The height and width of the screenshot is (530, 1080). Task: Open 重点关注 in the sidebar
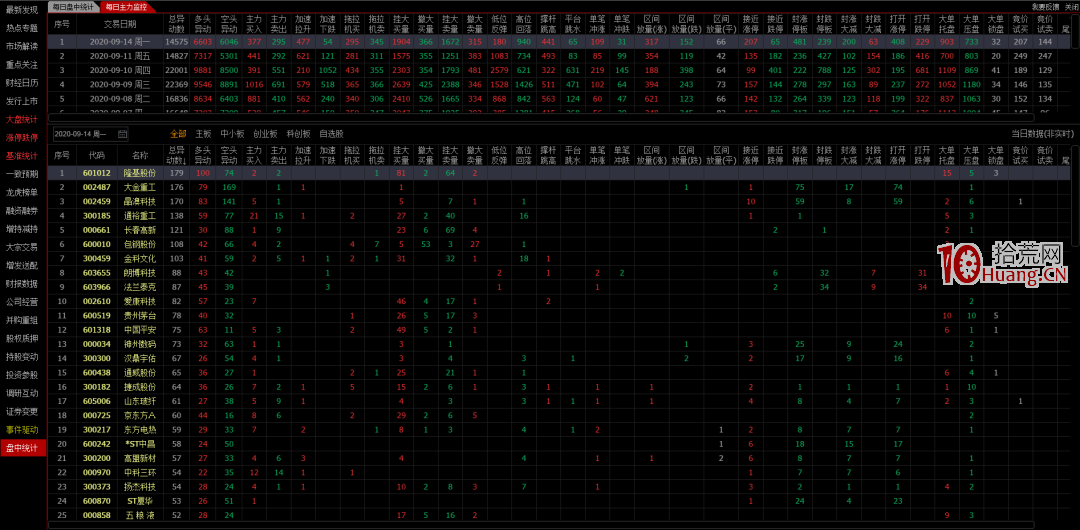pyautogui.click(x=23, y=65)
